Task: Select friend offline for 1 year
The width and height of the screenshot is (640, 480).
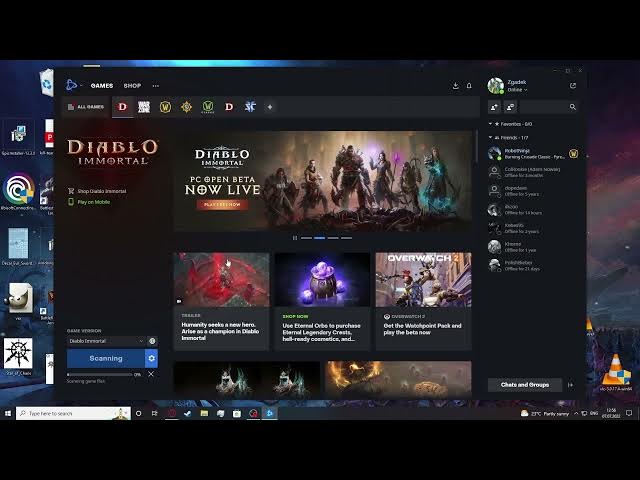Action: [x=533, y=247]
